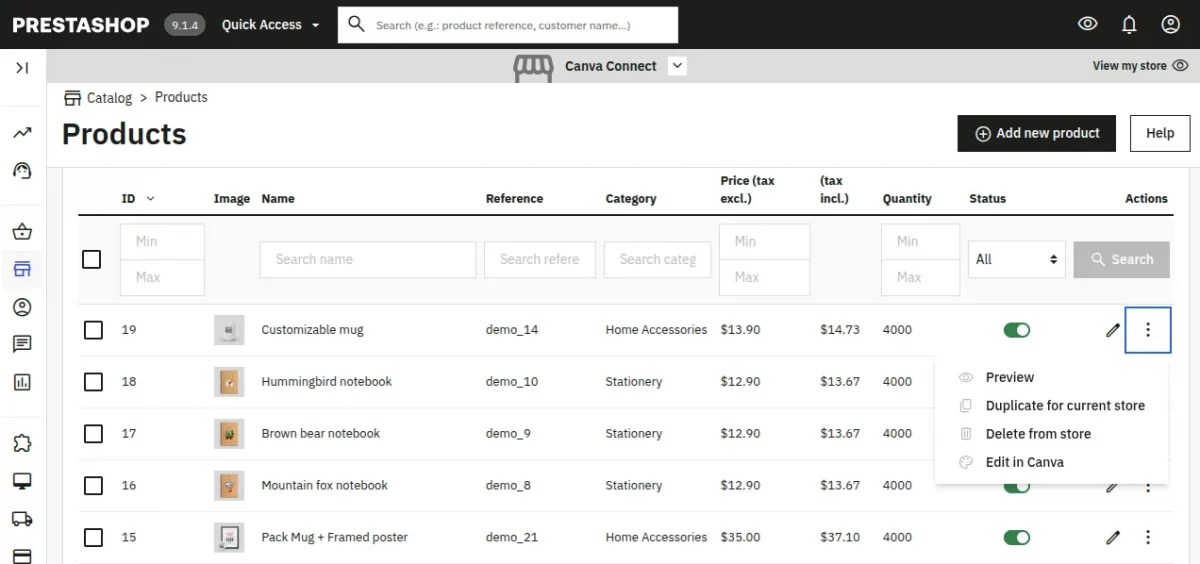Select checkbox for Mountain fox notebook row
Viewport: 1200px width, 564px height.
tap(93, 486)
